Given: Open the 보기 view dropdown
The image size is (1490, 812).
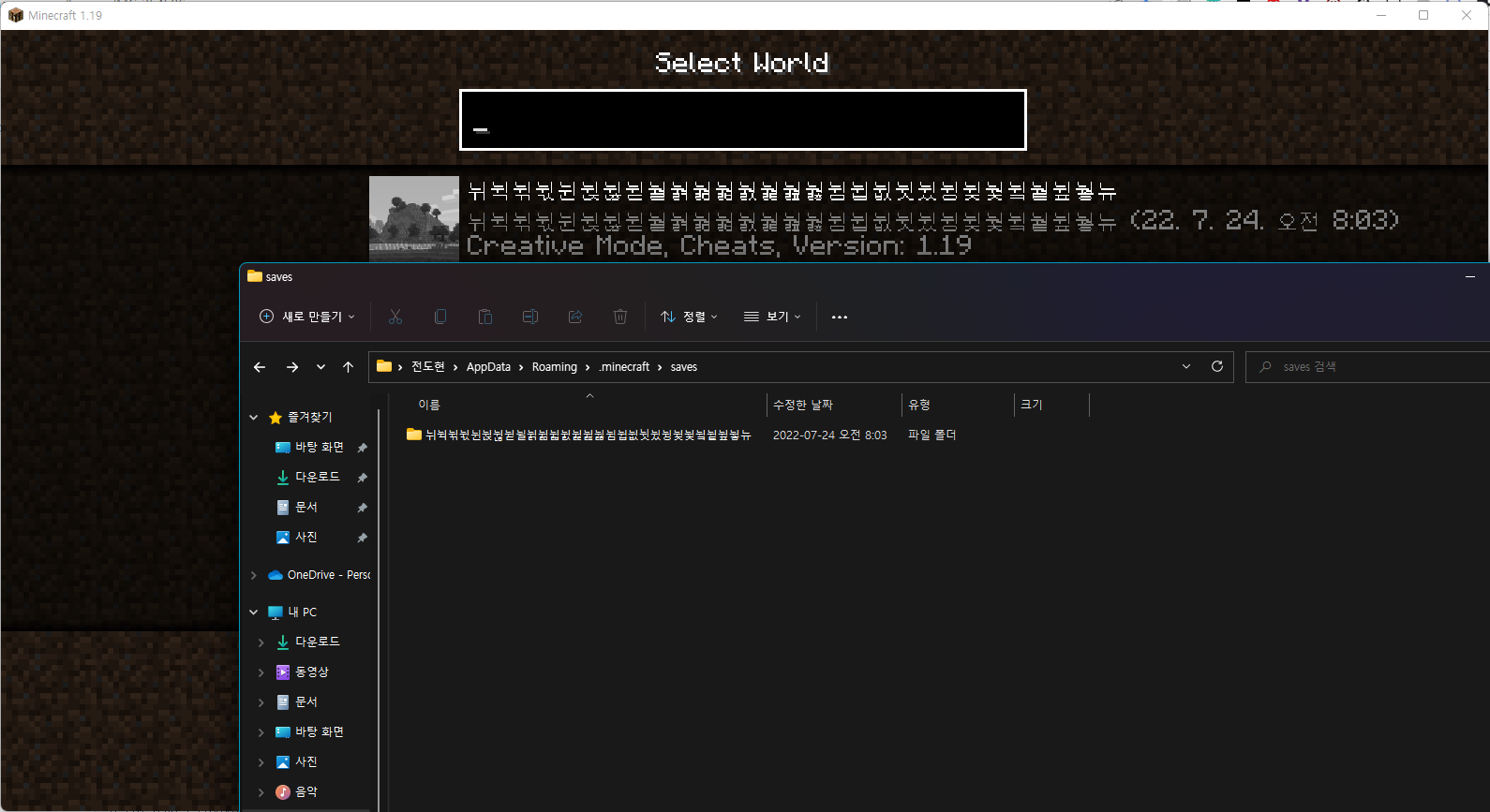Looking at the screenshot, I should [x=772, y=317].
